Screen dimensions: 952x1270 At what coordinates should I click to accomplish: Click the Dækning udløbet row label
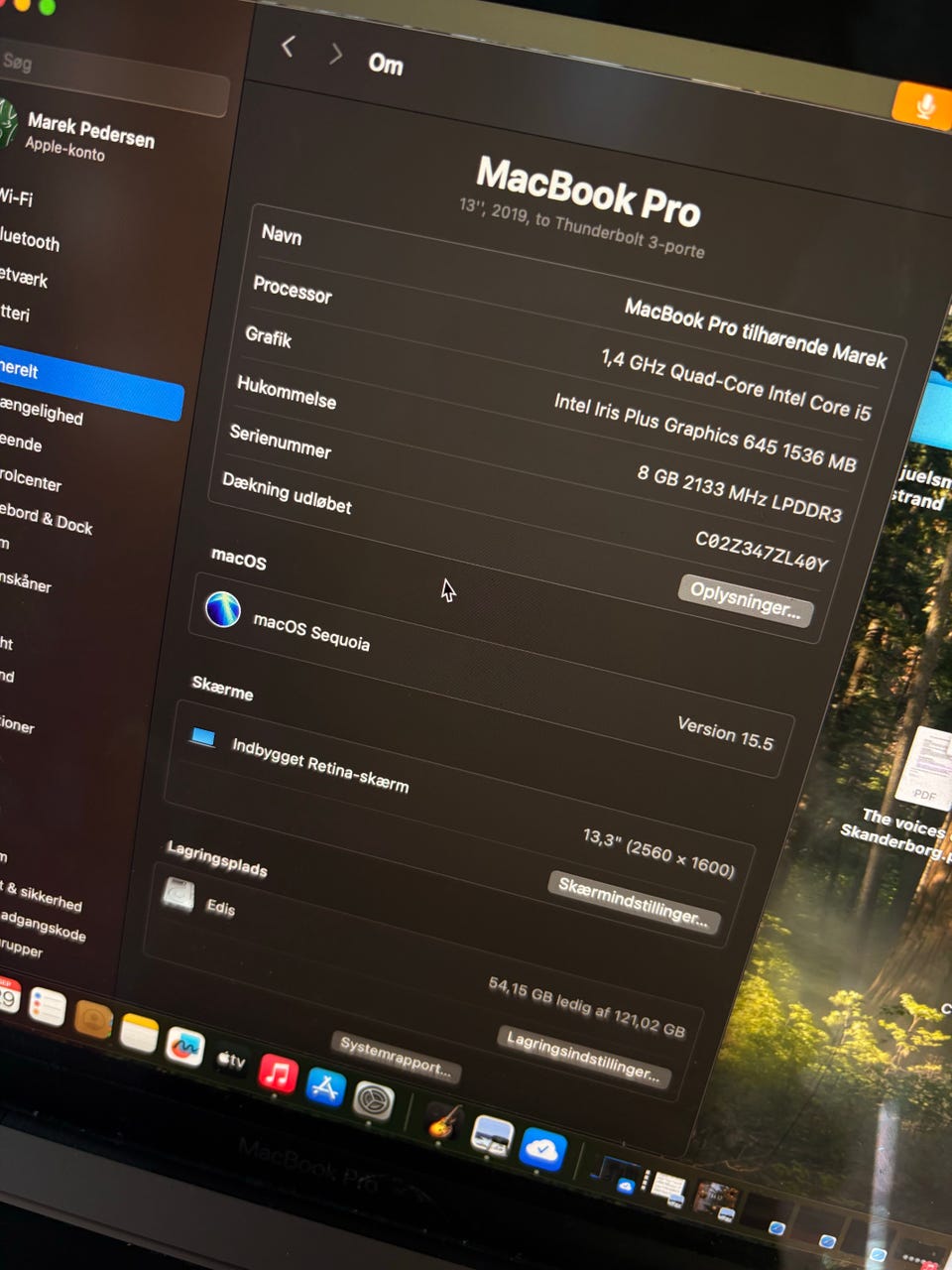pos(287,493)
